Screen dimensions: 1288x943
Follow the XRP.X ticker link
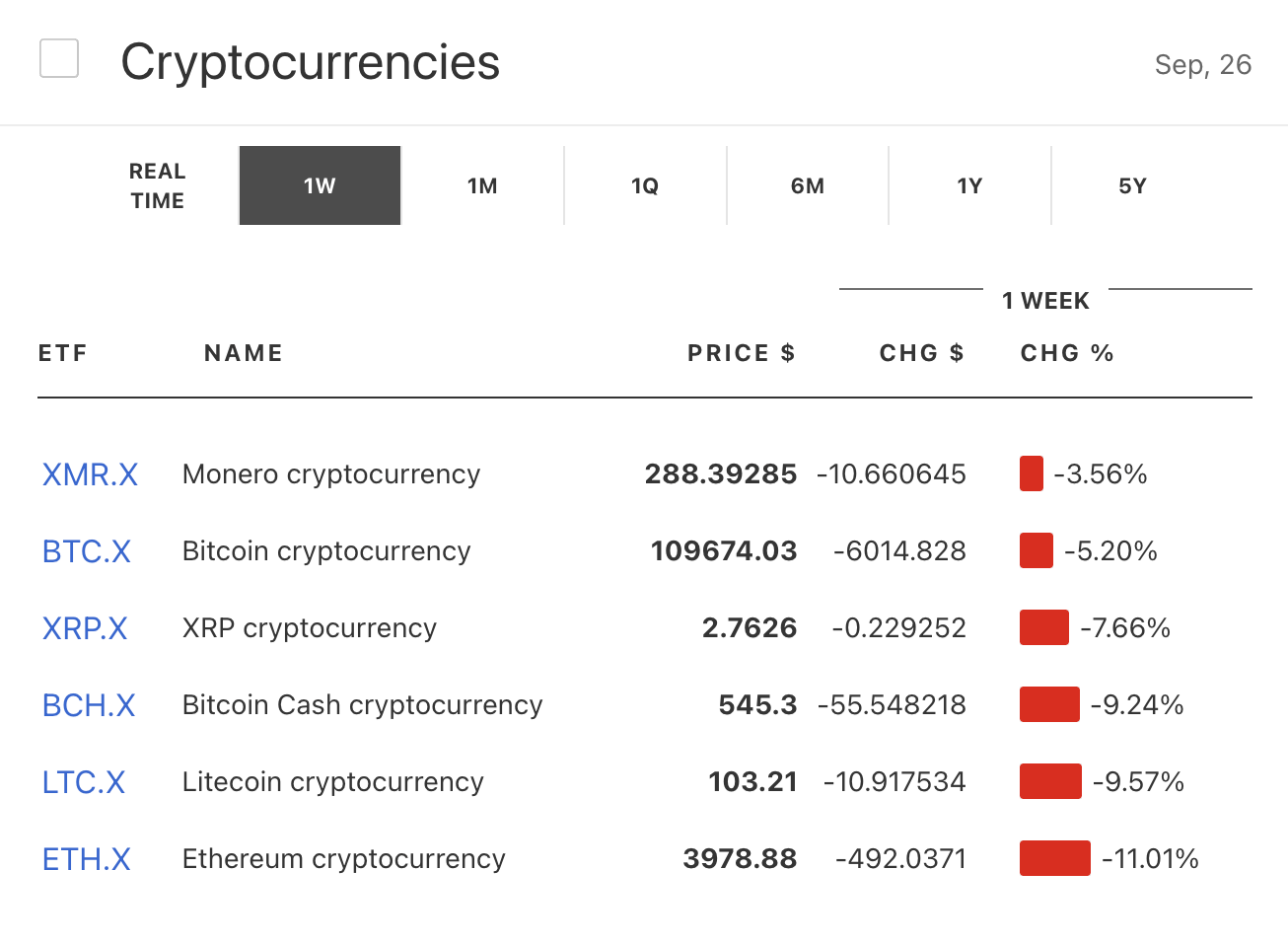pyautogui.click(x=85, y=628)
